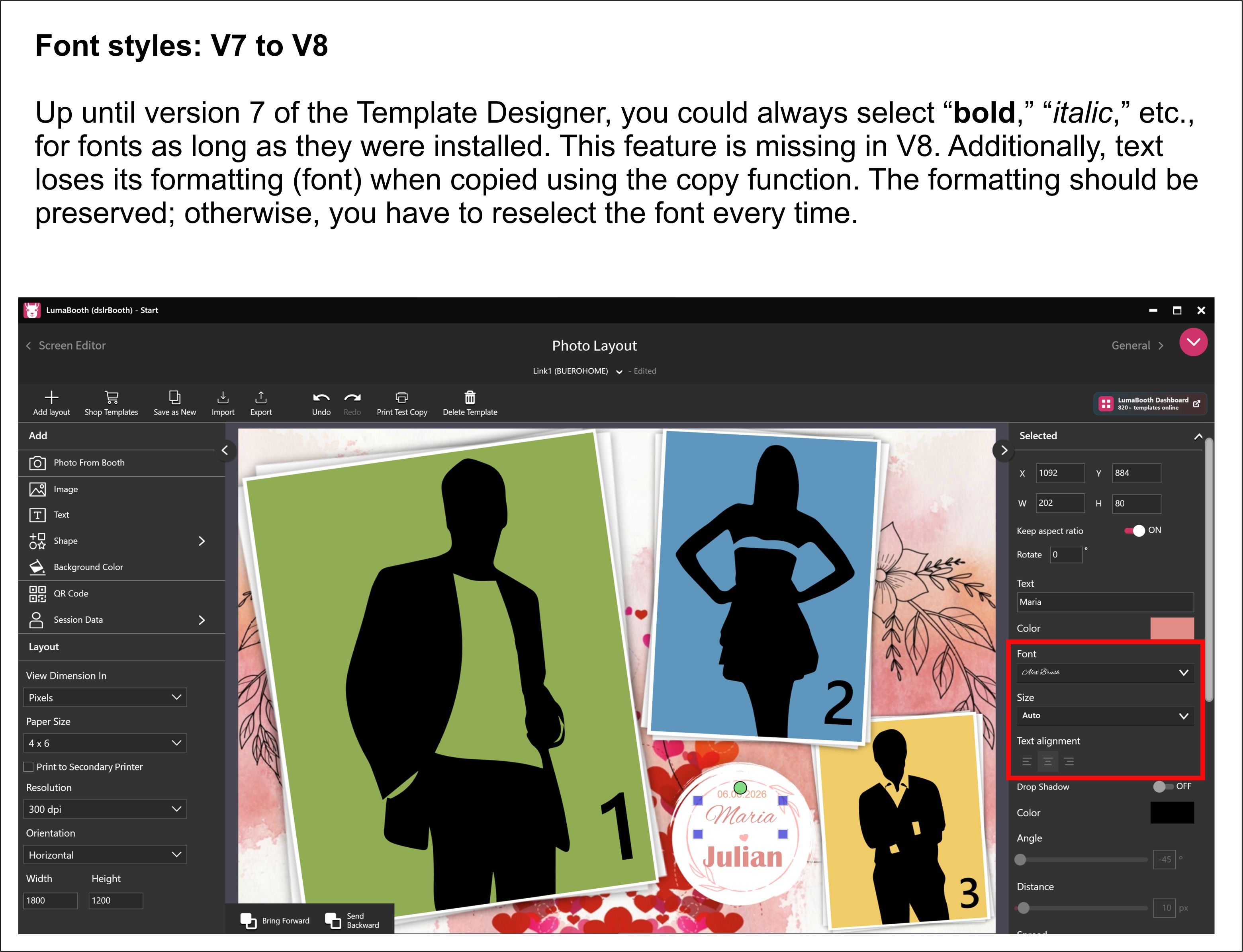
Task: Click the H size field
Action: [1136, 503]
